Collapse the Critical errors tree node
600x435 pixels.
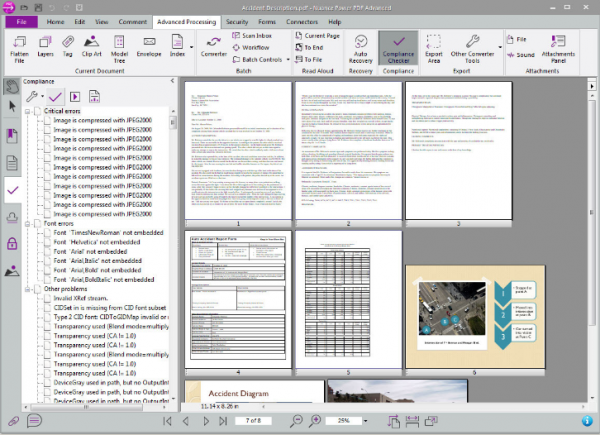click(x=29, y=110)
